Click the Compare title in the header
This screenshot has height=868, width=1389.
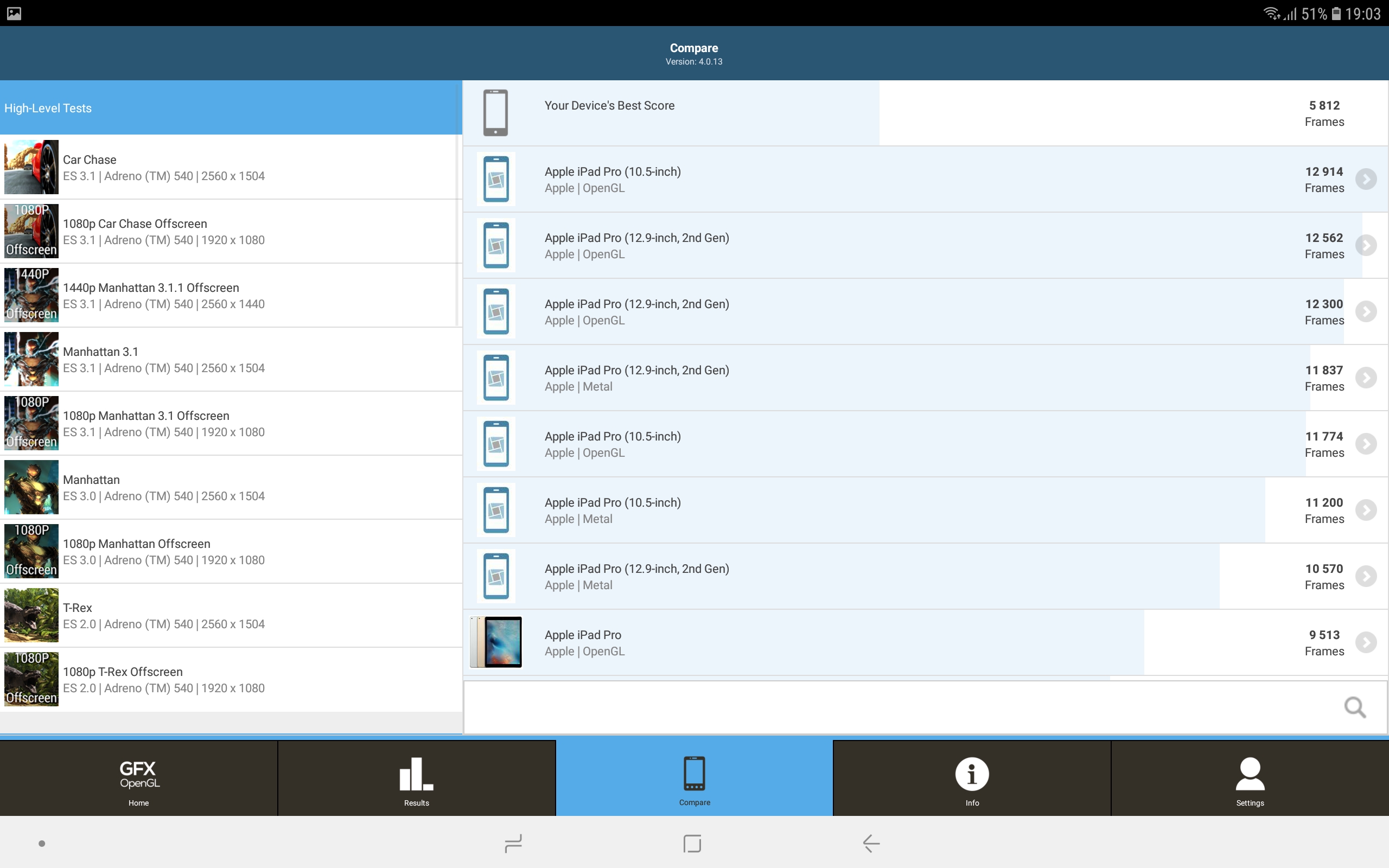694,48
